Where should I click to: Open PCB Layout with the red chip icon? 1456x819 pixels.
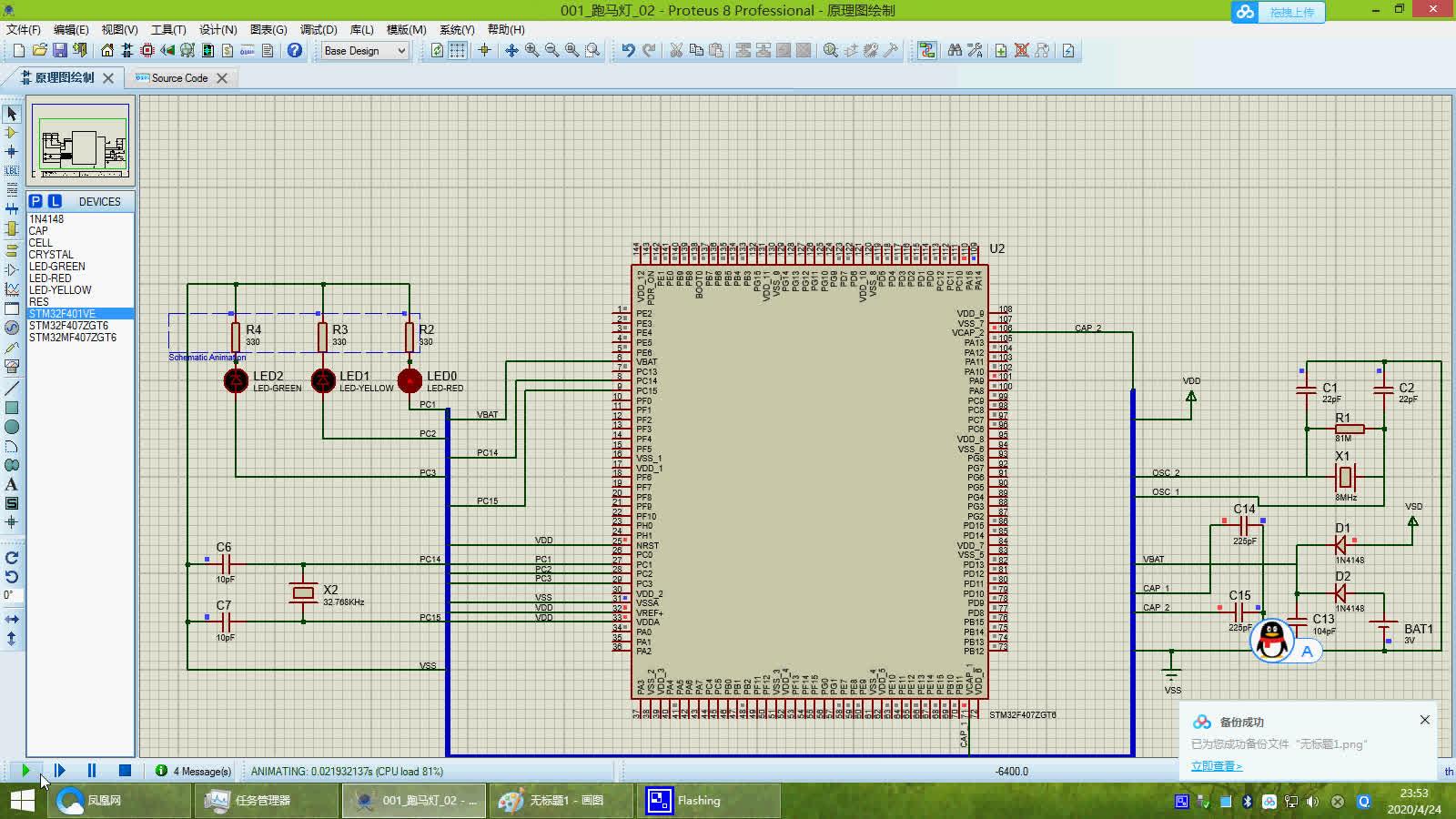pos(147,51)
